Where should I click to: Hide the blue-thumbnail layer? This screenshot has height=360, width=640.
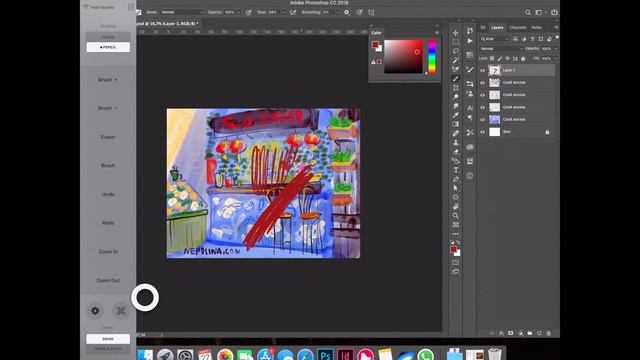click(482, 119)
